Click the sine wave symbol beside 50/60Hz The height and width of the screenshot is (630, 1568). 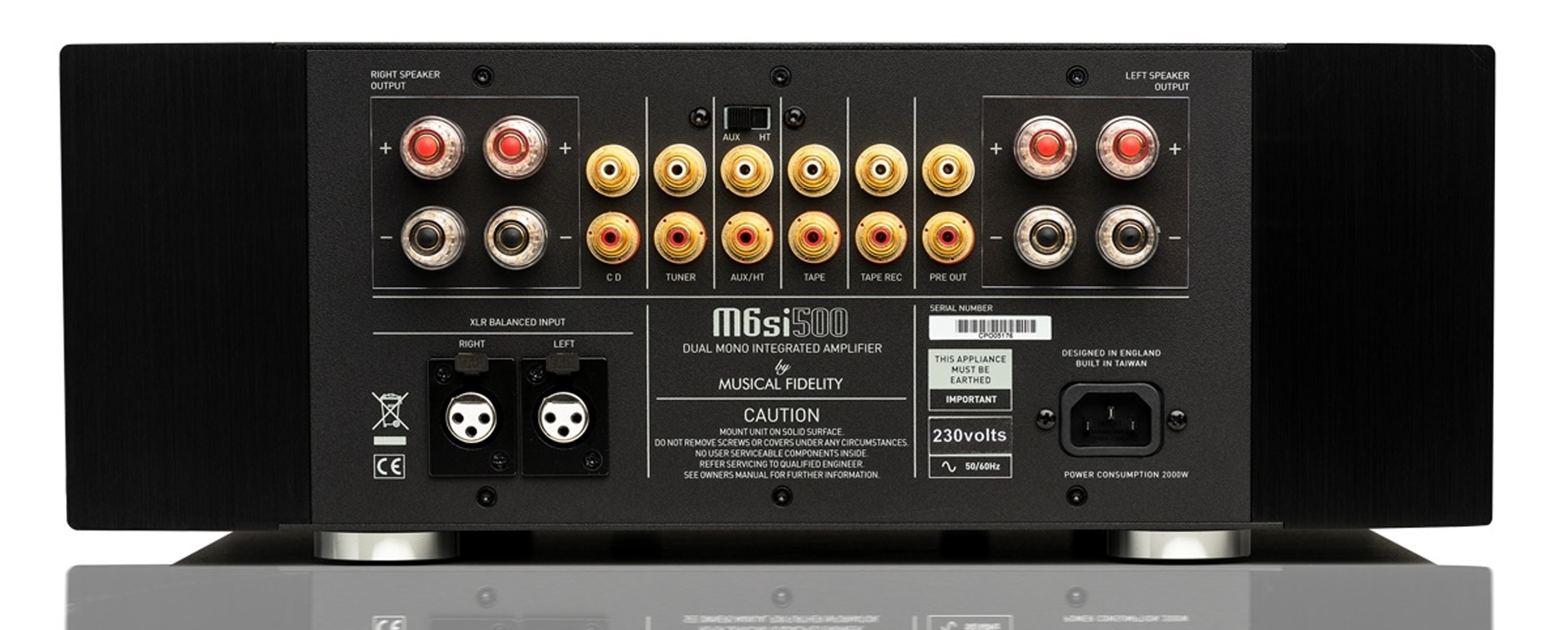pyautogui.click(x=948, y=467)
